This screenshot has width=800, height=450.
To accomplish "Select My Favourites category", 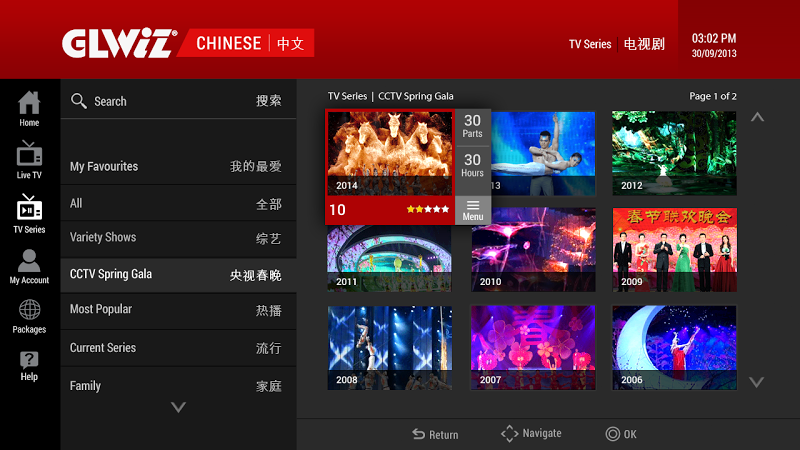I will pos(178,166).
